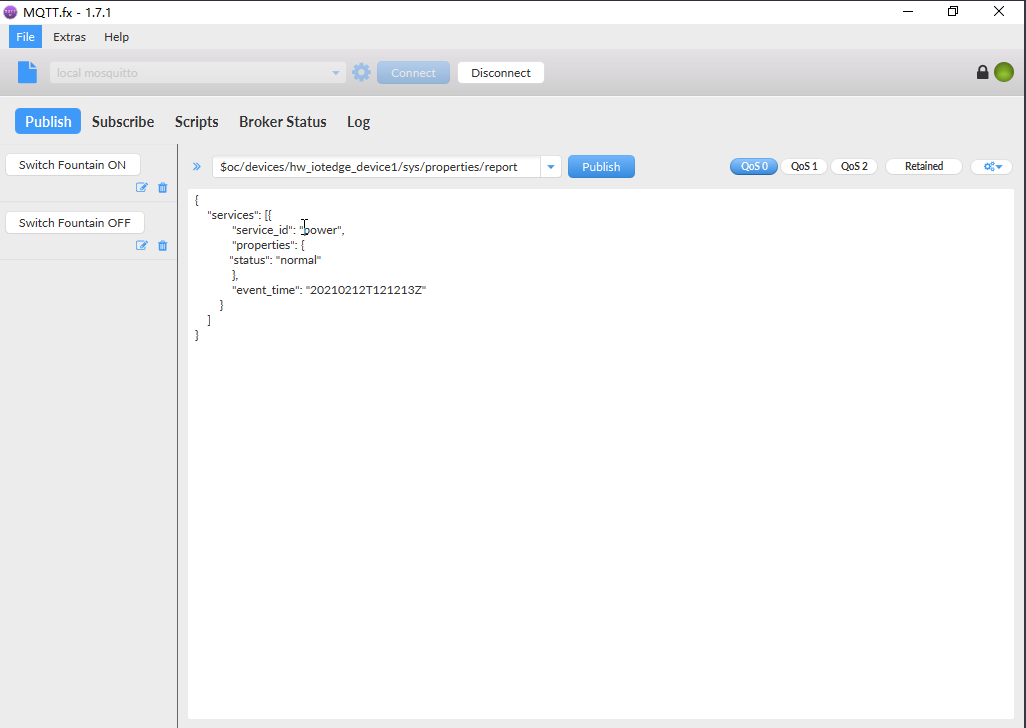The width and height of the screenshot is (1026, 728).
Task: Open the connection profile dropdown
Action: (x=336, y=73)
